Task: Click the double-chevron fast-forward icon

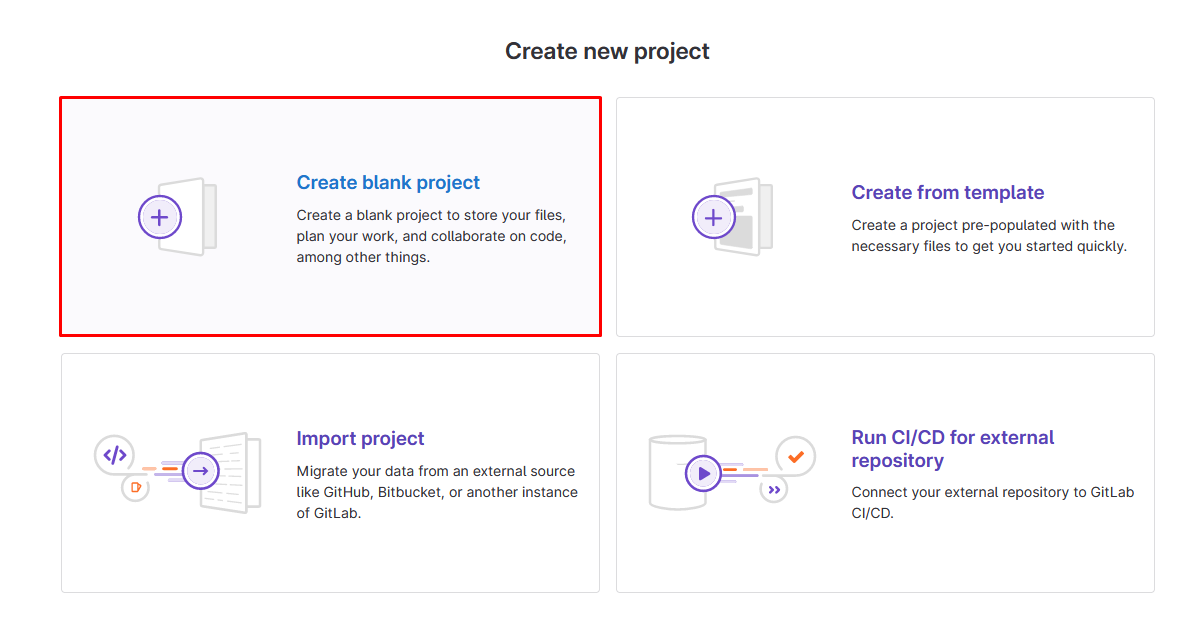Action: pos(774,489)
